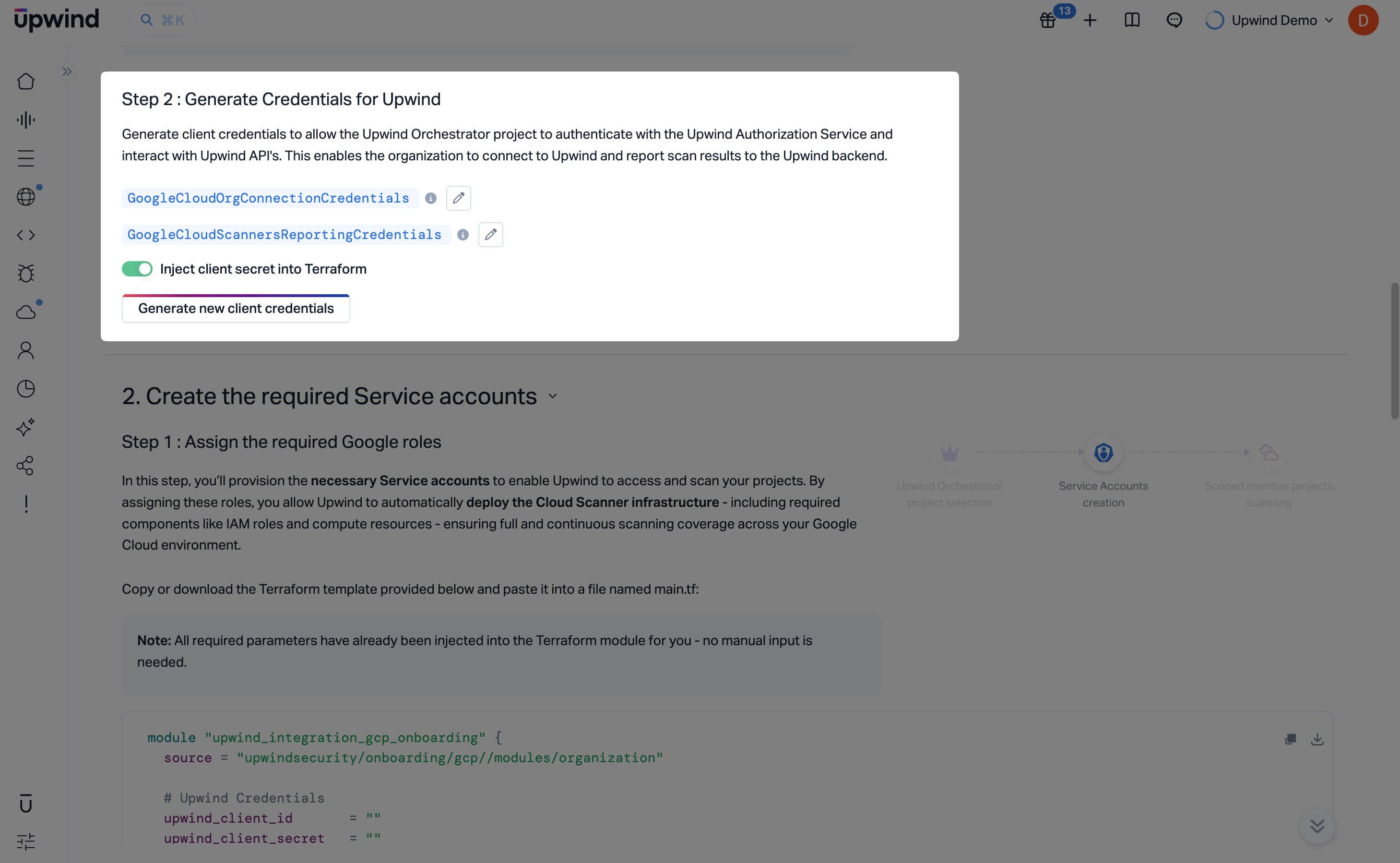Click info icon next to GoogleCloudScannersReportingCredentials
The width and height of the screenshot is (1400, 863).
pyautogui.click(x=463, y=235)
